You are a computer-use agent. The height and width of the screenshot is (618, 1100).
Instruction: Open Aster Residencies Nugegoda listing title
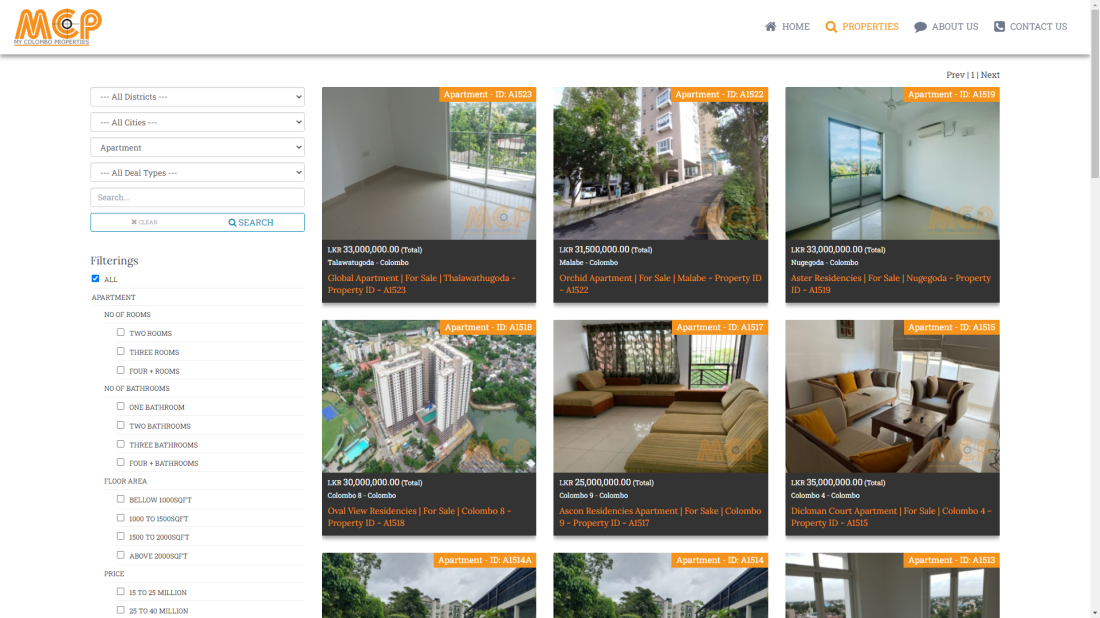(x=891, y=284)
